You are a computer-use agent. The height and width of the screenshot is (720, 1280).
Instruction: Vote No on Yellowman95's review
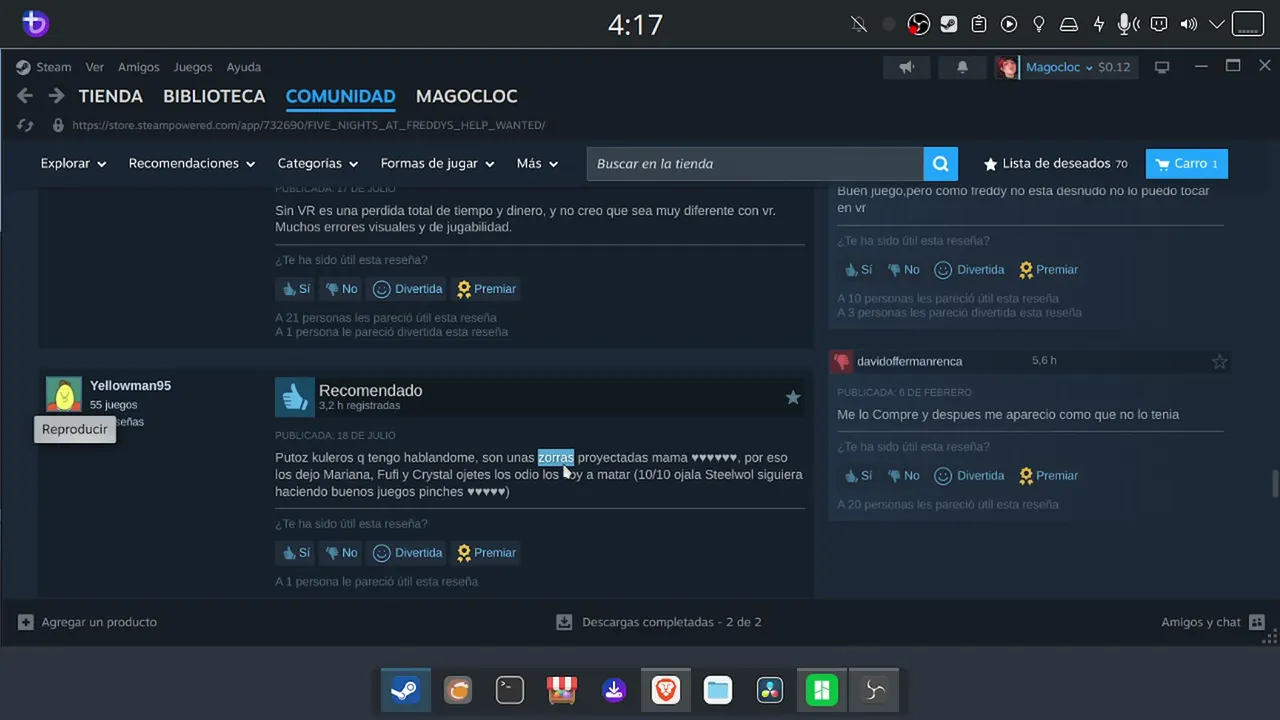pyautogui.click(x=341, y=553)
